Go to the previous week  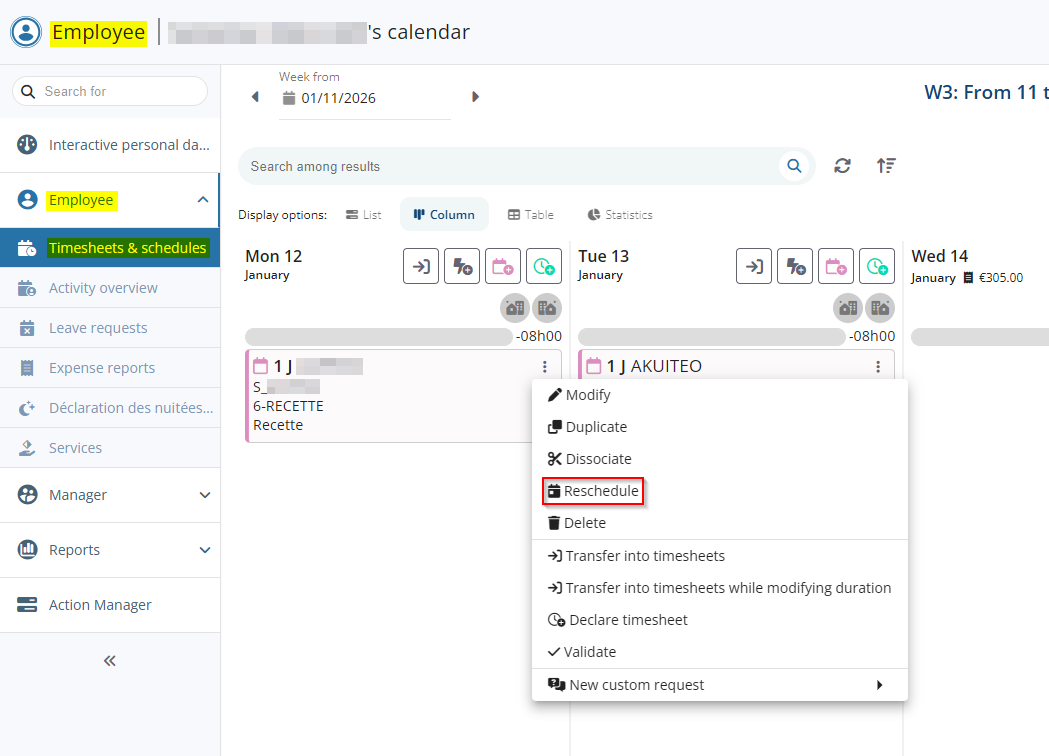click(255, 97)
